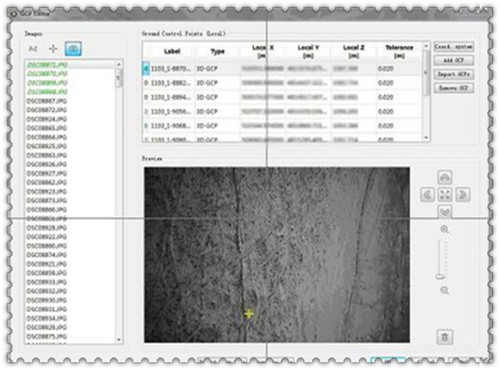This screenshot has height=370, width=500.
Task: Click the image list scrollbar down arrow
Action: click(119, 340)
